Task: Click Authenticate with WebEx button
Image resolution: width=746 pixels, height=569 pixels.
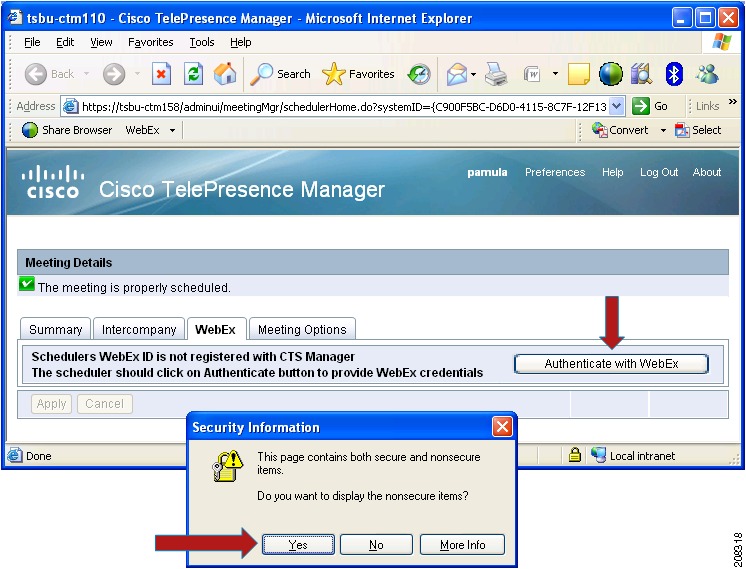Action: coord(611,364)
